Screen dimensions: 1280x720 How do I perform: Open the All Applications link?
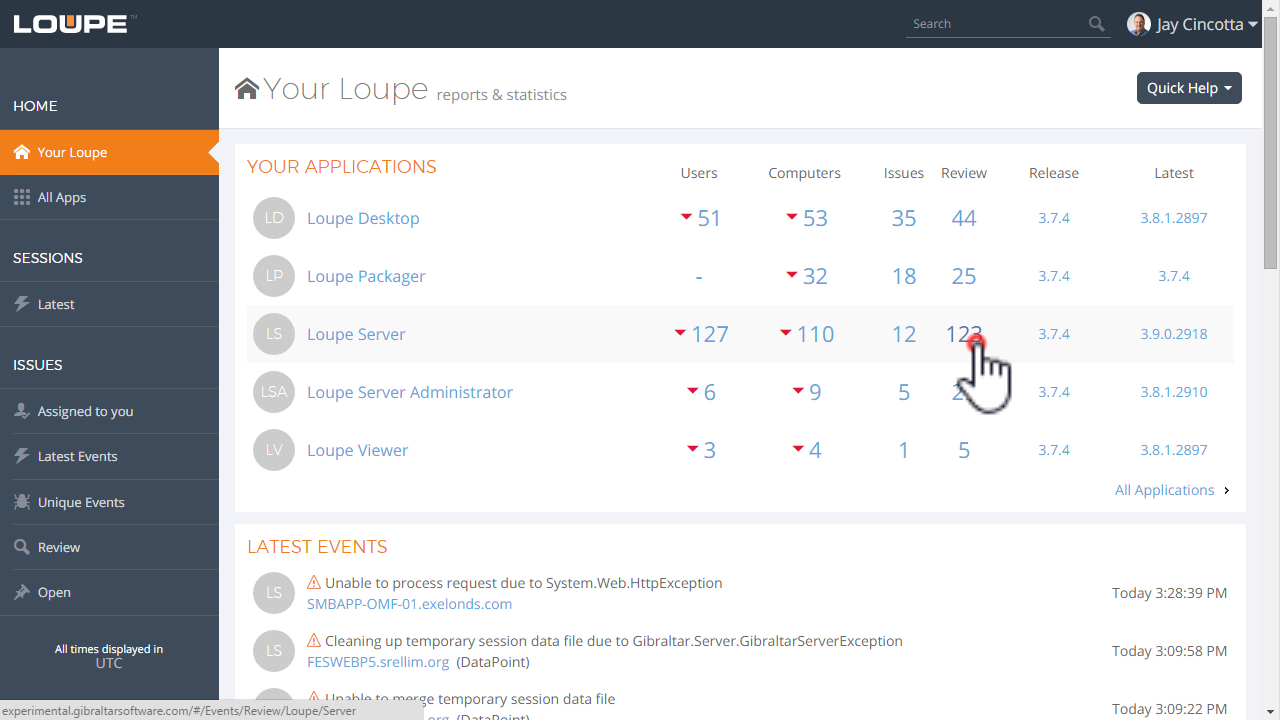(x=1165, y=490)
